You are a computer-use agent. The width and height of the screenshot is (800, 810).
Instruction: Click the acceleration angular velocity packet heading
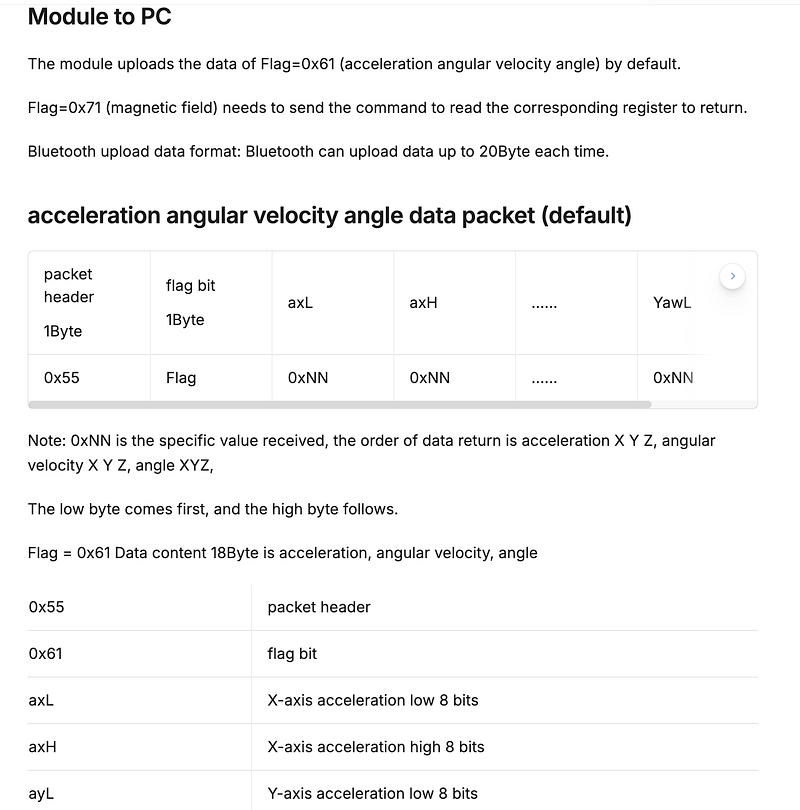click(x=330, y=215)
